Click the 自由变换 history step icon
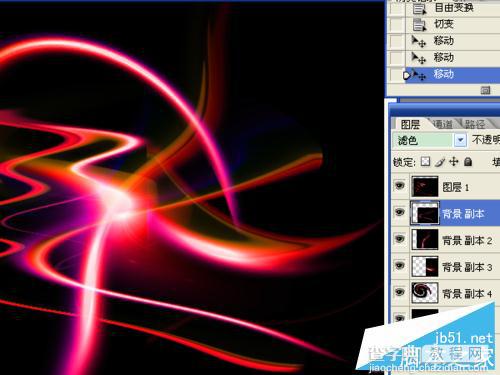 pyautogui.click(x=419, y=8)
